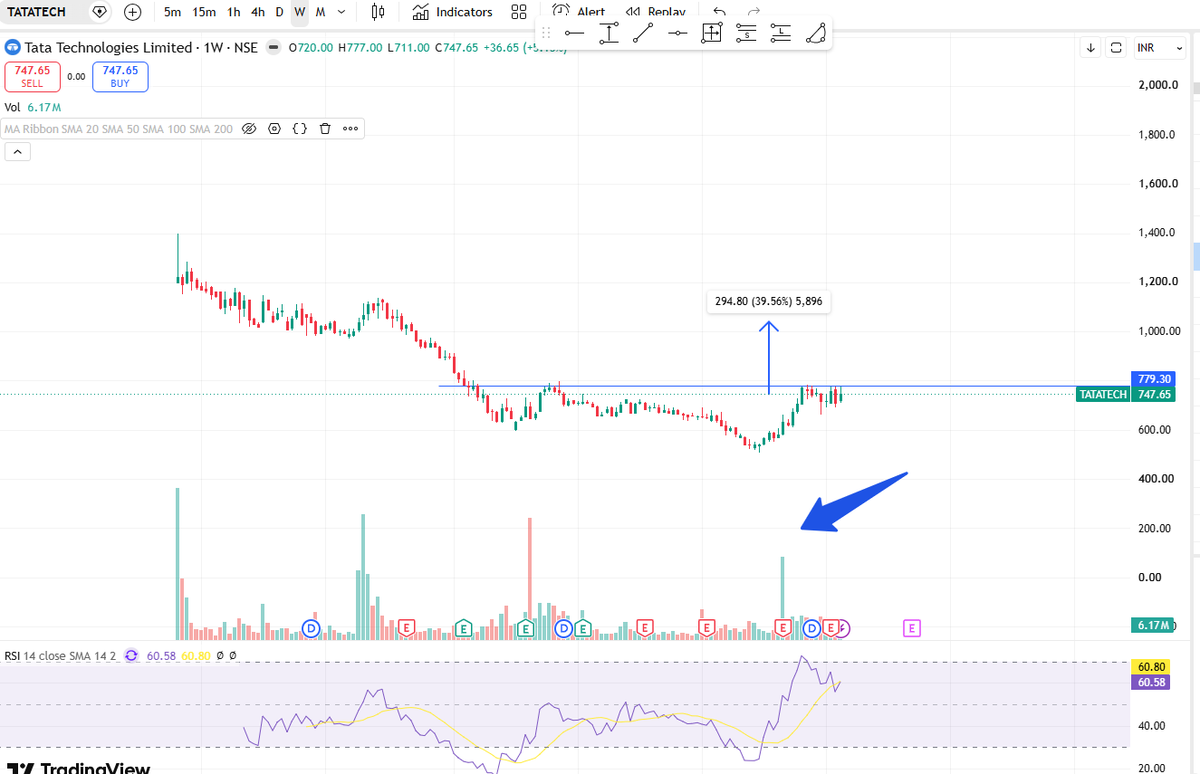Screen dimensions: 1200x774
Task: Open the indicator templates grid icon
Action: pos(518,12)
